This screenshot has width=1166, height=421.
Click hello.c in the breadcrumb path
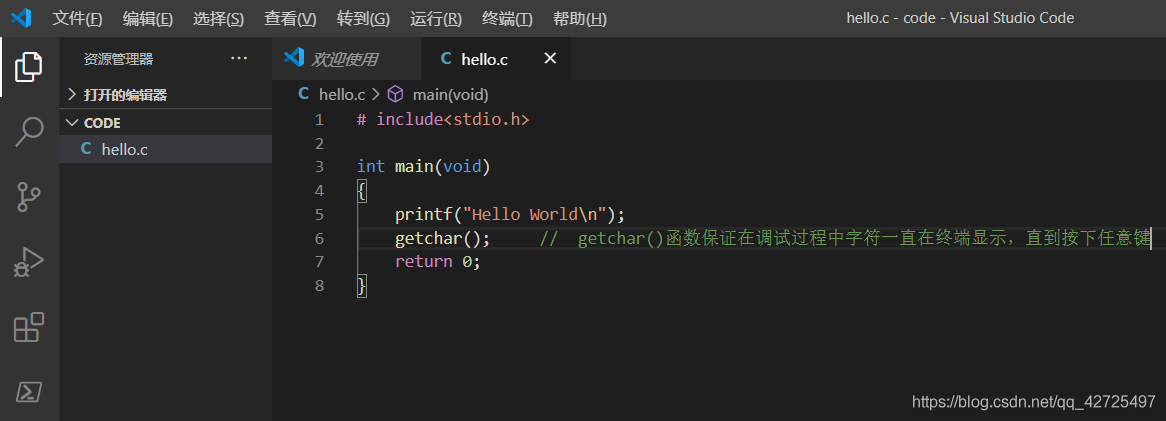coord(341,94)
